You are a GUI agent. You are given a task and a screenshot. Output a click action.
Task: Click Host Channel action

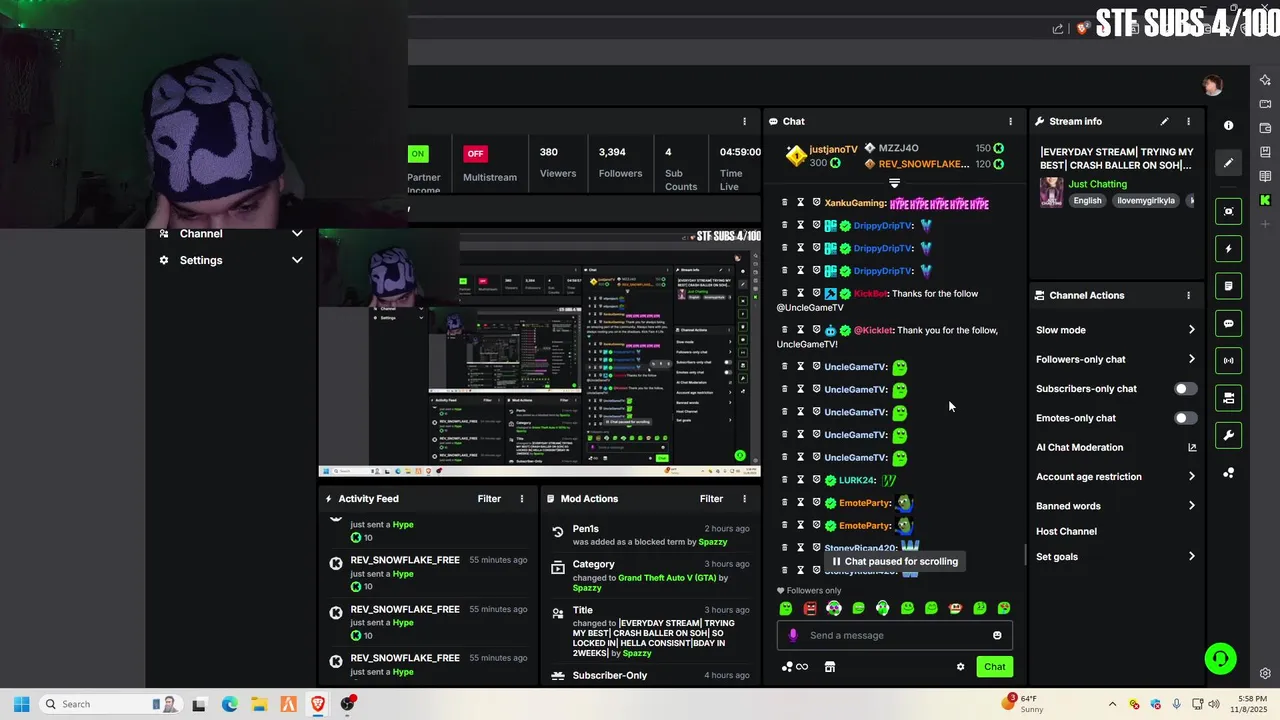1066,531
